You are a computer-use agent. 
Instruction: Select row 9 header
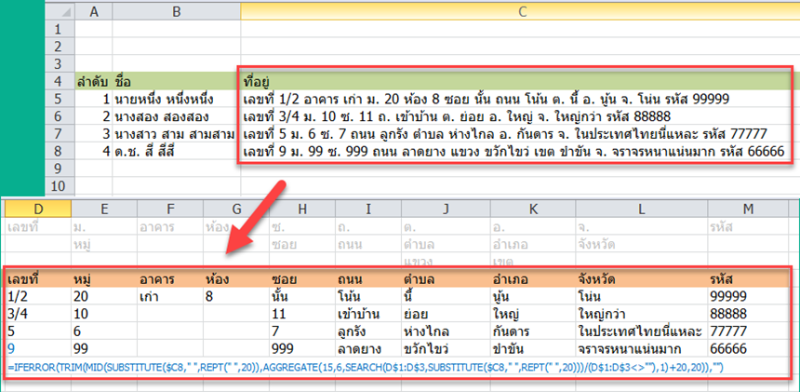60,169
